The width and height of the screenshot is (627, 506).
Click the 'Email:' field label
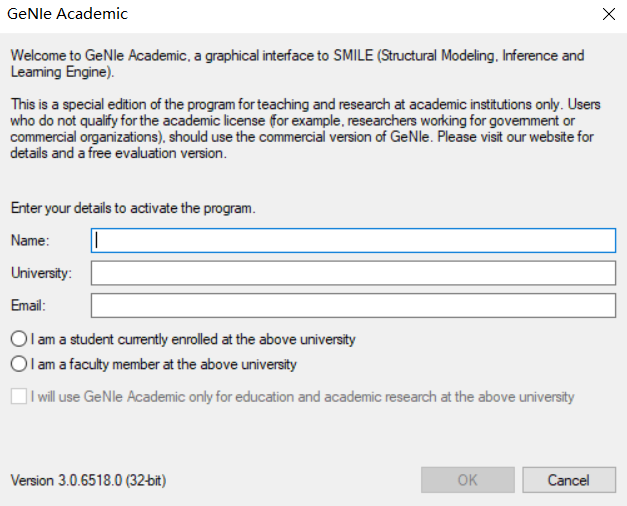[x=28, y=306]
